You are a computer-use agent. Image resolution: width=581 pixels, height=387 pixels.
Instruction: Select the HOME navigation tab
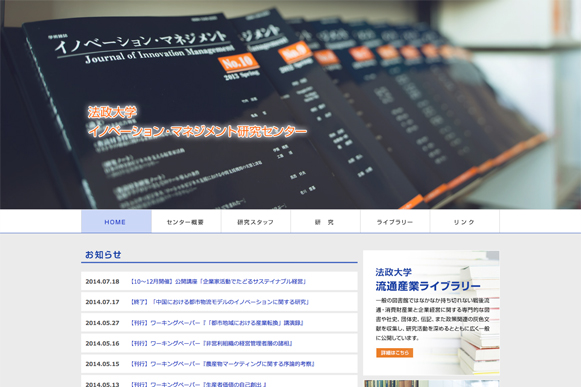[x=116, y=222]
